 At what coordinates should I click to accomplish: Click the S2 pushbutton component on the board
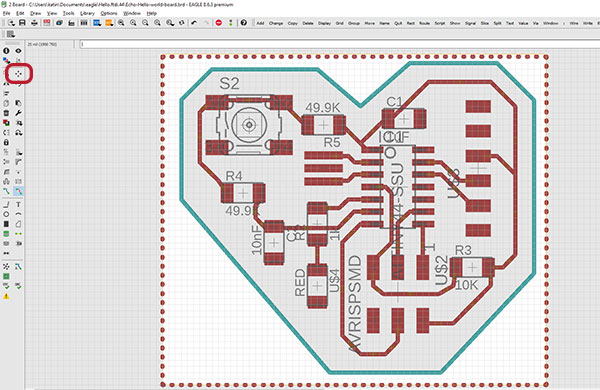click(249, 125)
